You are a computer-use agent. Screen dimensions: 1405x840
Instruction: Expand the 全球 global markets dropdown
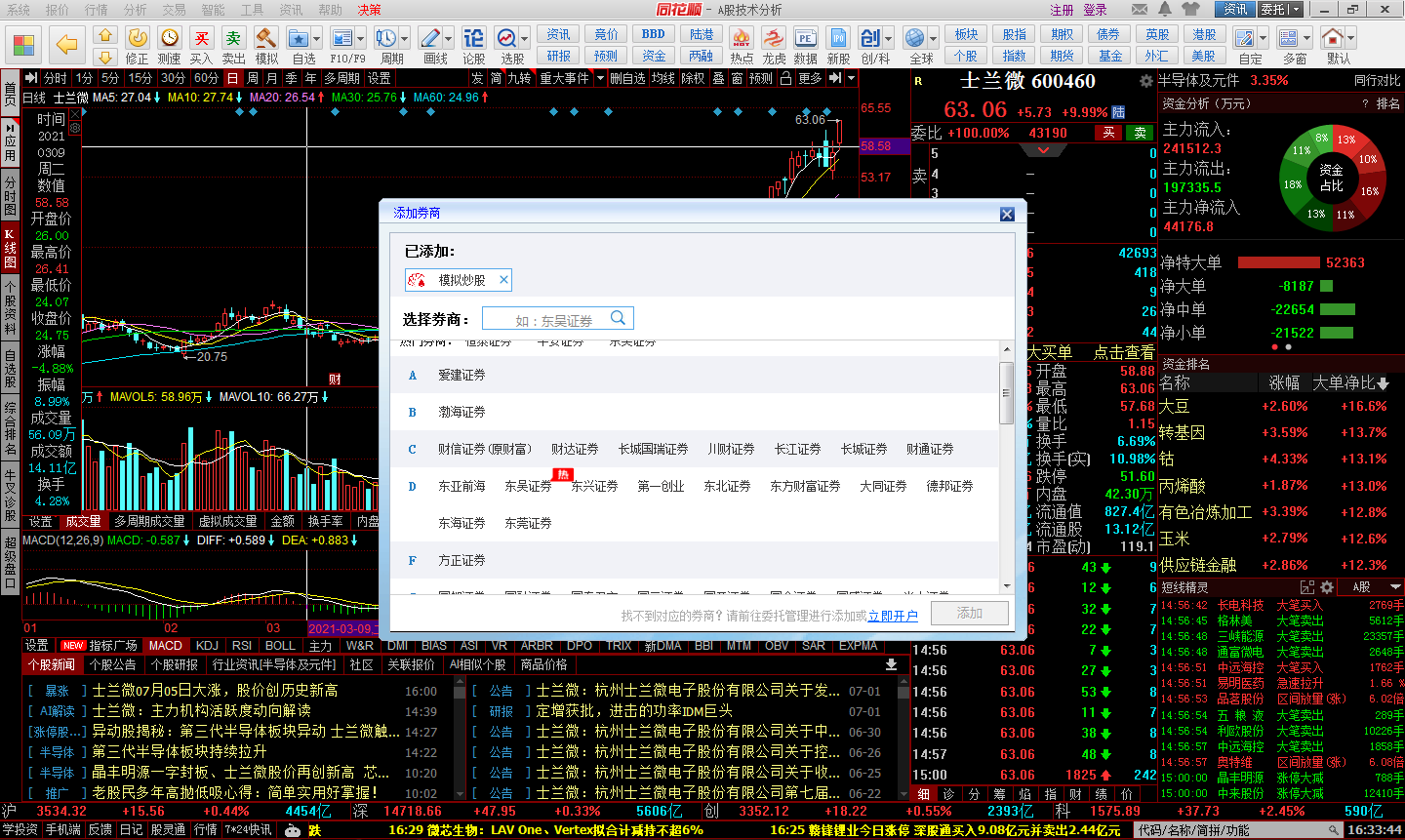tap(932, 39)
